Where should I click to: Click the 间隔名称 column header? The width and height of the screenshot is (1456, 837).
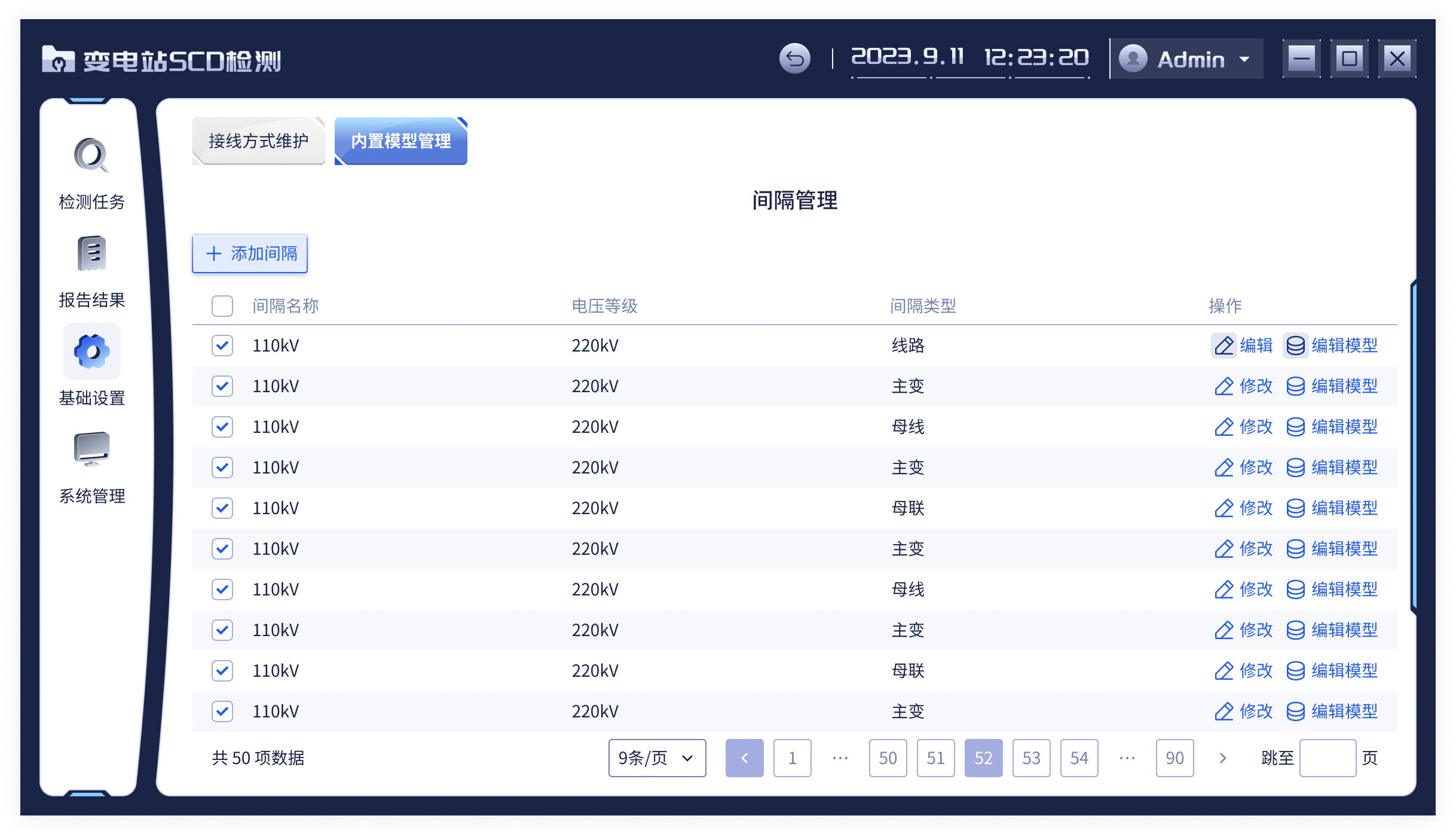click(x=285, y=306)
